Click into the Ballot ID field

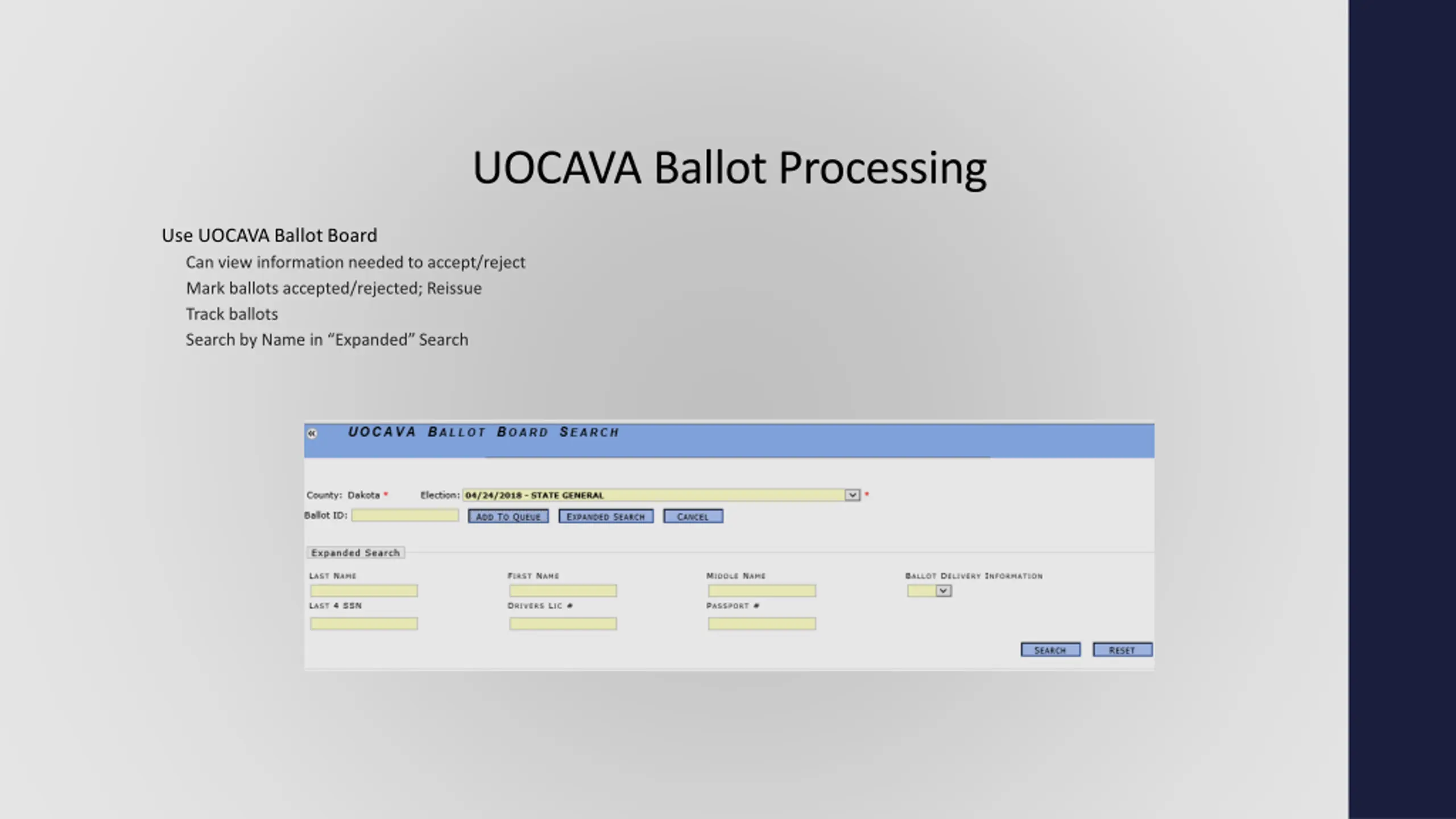coord(405,515)
